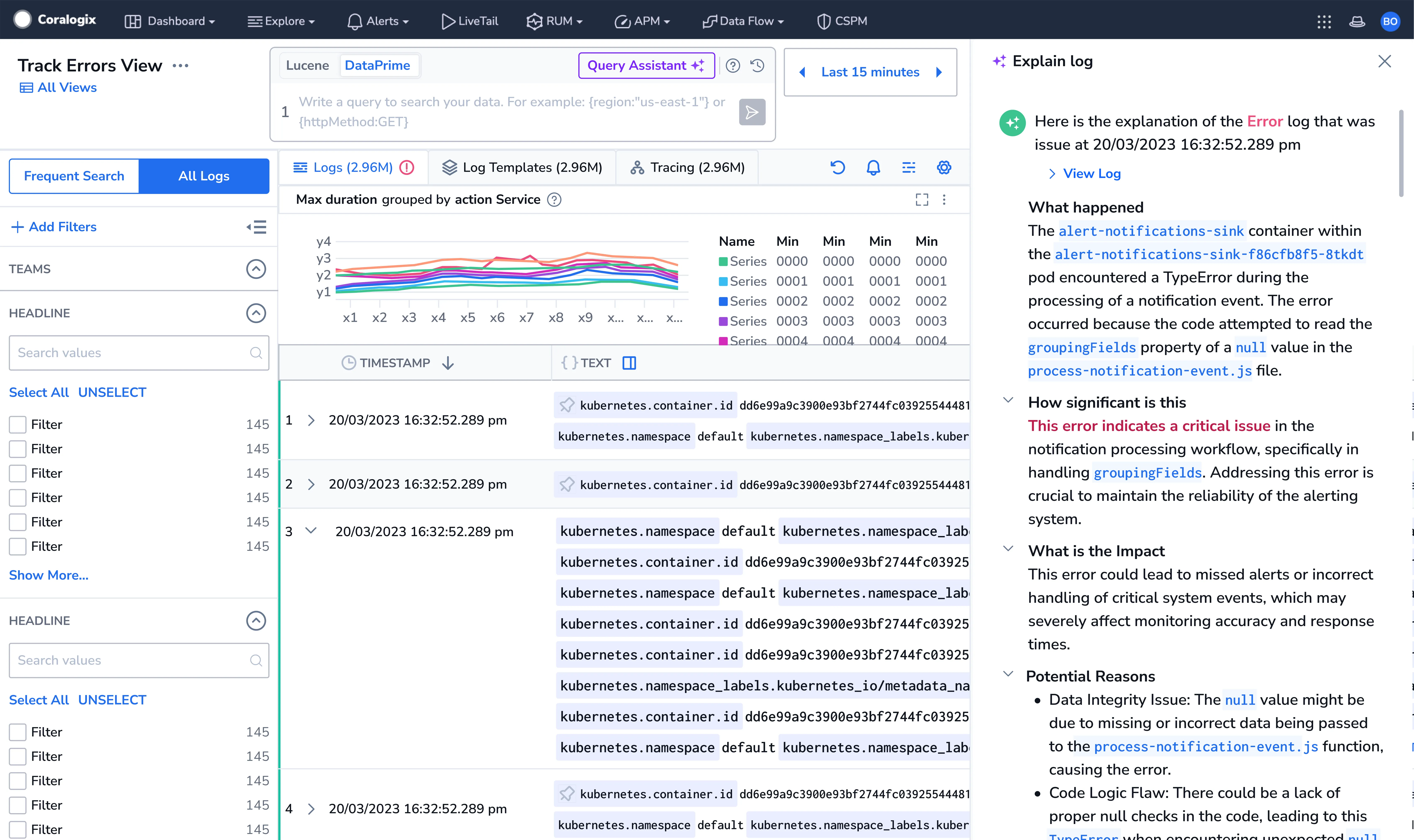Open the query history clock icon
The image size is (1414, 840).
click(757, 66)
